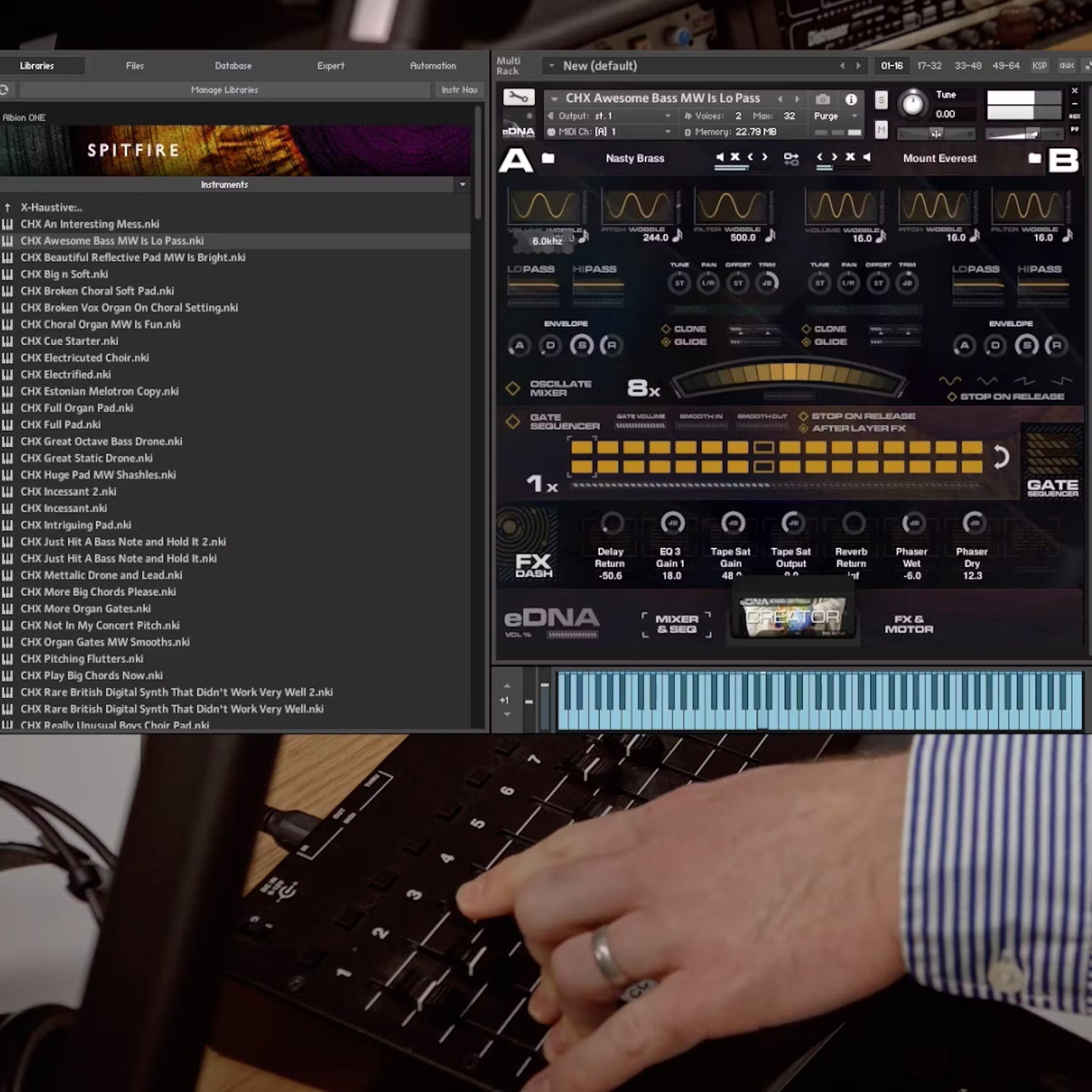This screenshot has width=1092, height=1092.
Task: Expand the Multi Rack preset dropdown
Action: tap(551, 66)
